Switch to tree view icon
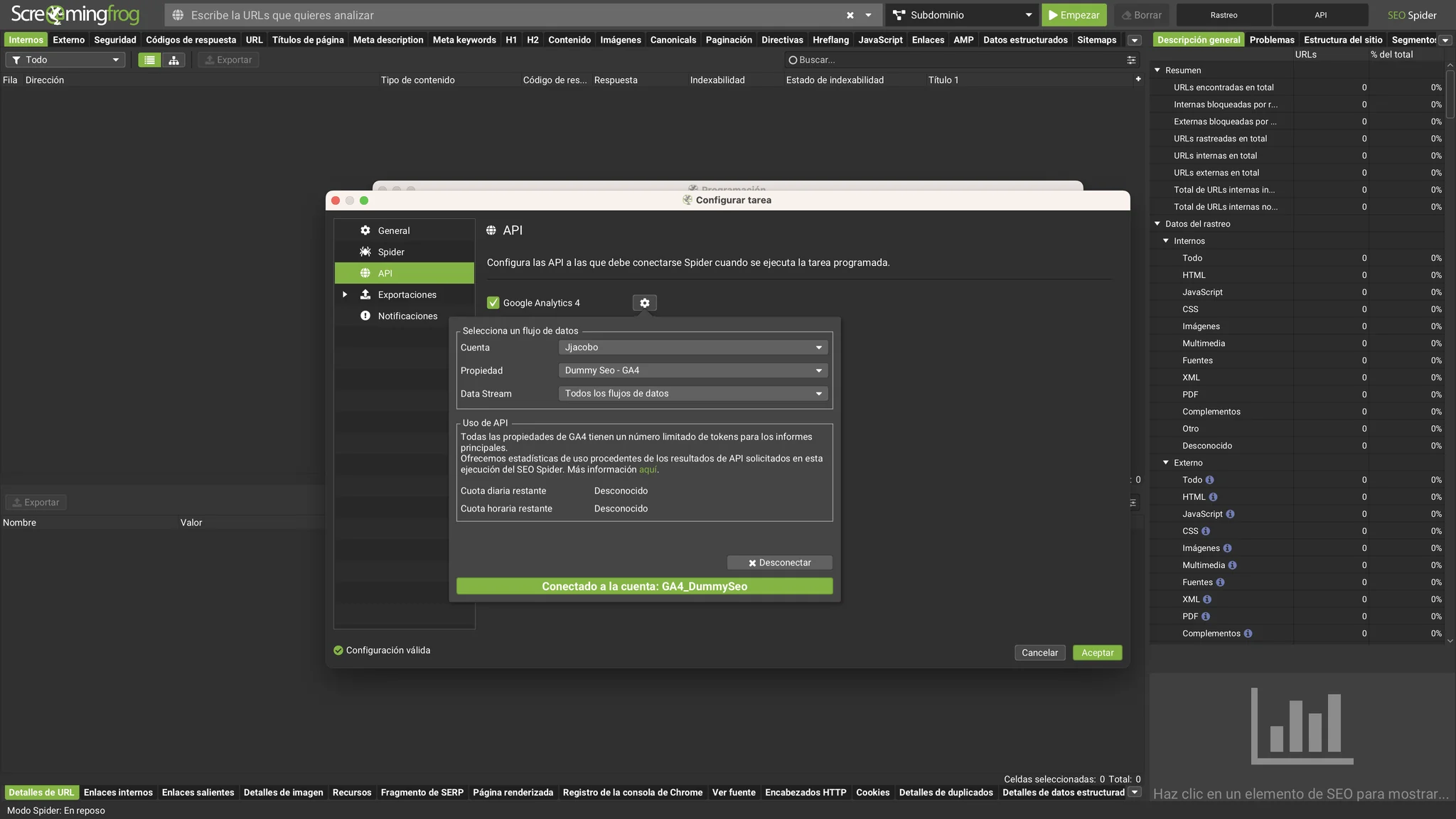 (173, 60)
